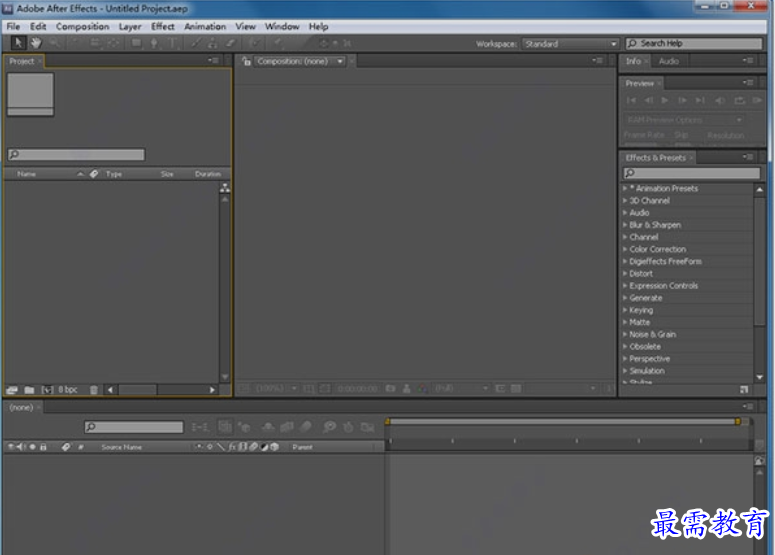Viewport: 775px width, 555px height.
Task: Select the Clone Stamp tool
Action: tap(213, 43)
